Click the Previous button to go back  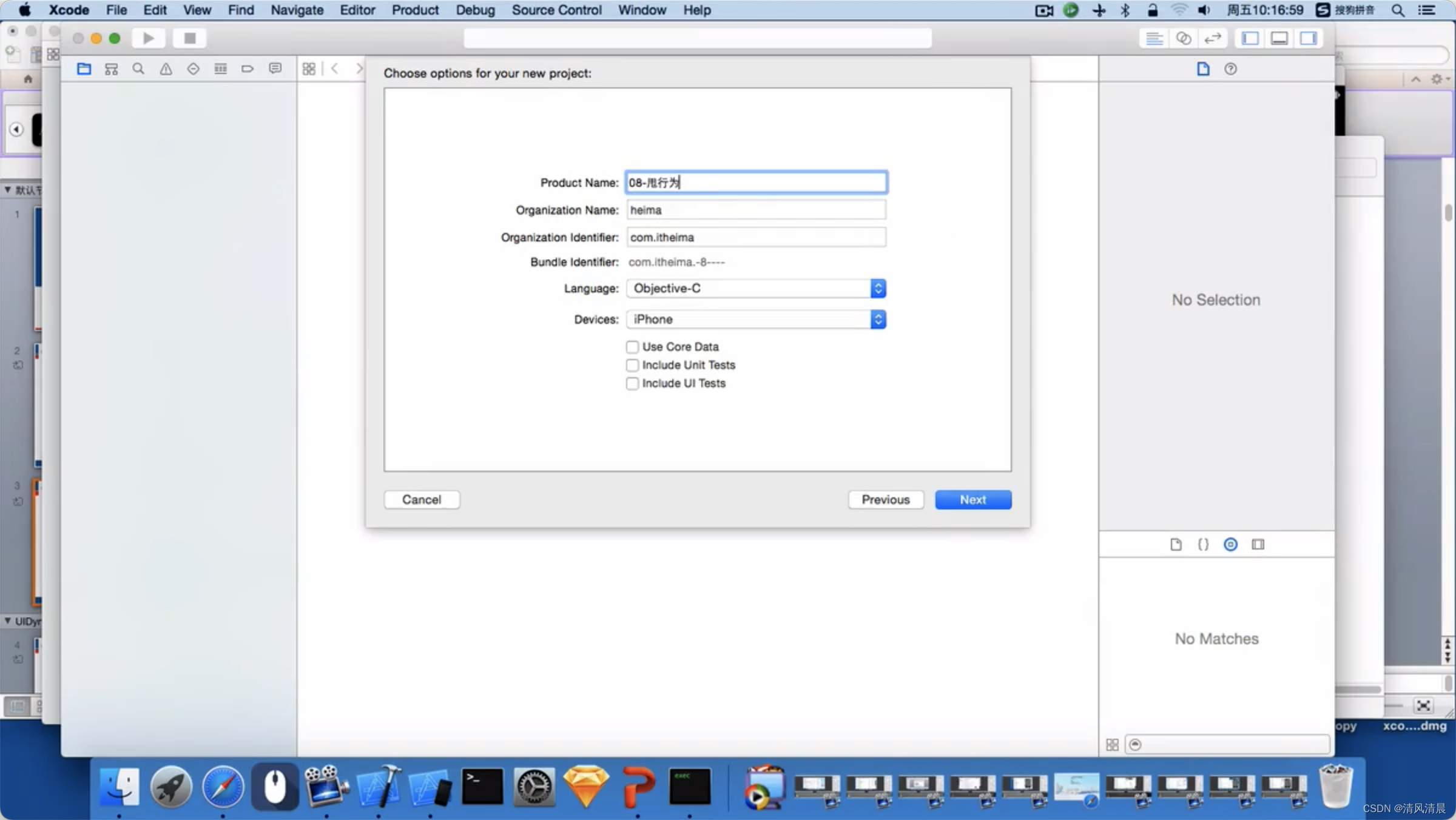coord(885,499)
